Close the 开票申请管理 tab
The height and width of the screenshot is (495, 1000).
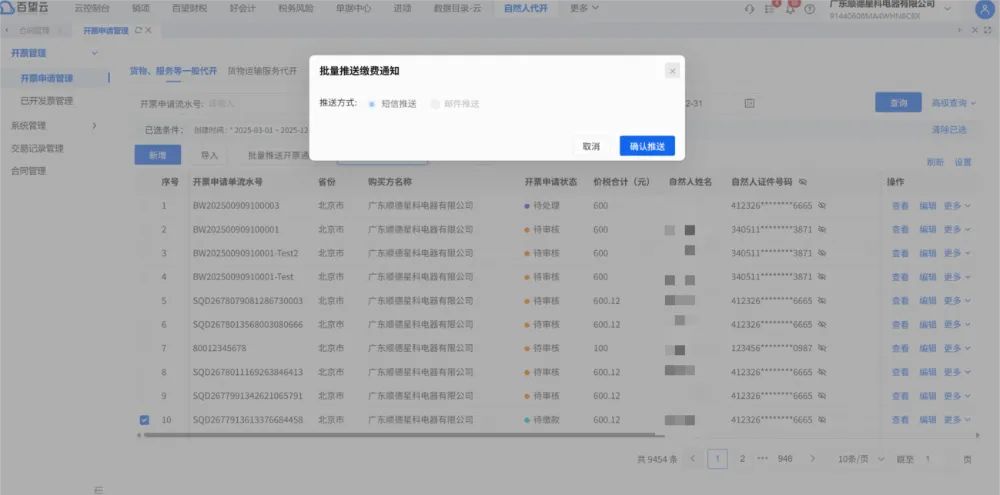pos(149,30)
